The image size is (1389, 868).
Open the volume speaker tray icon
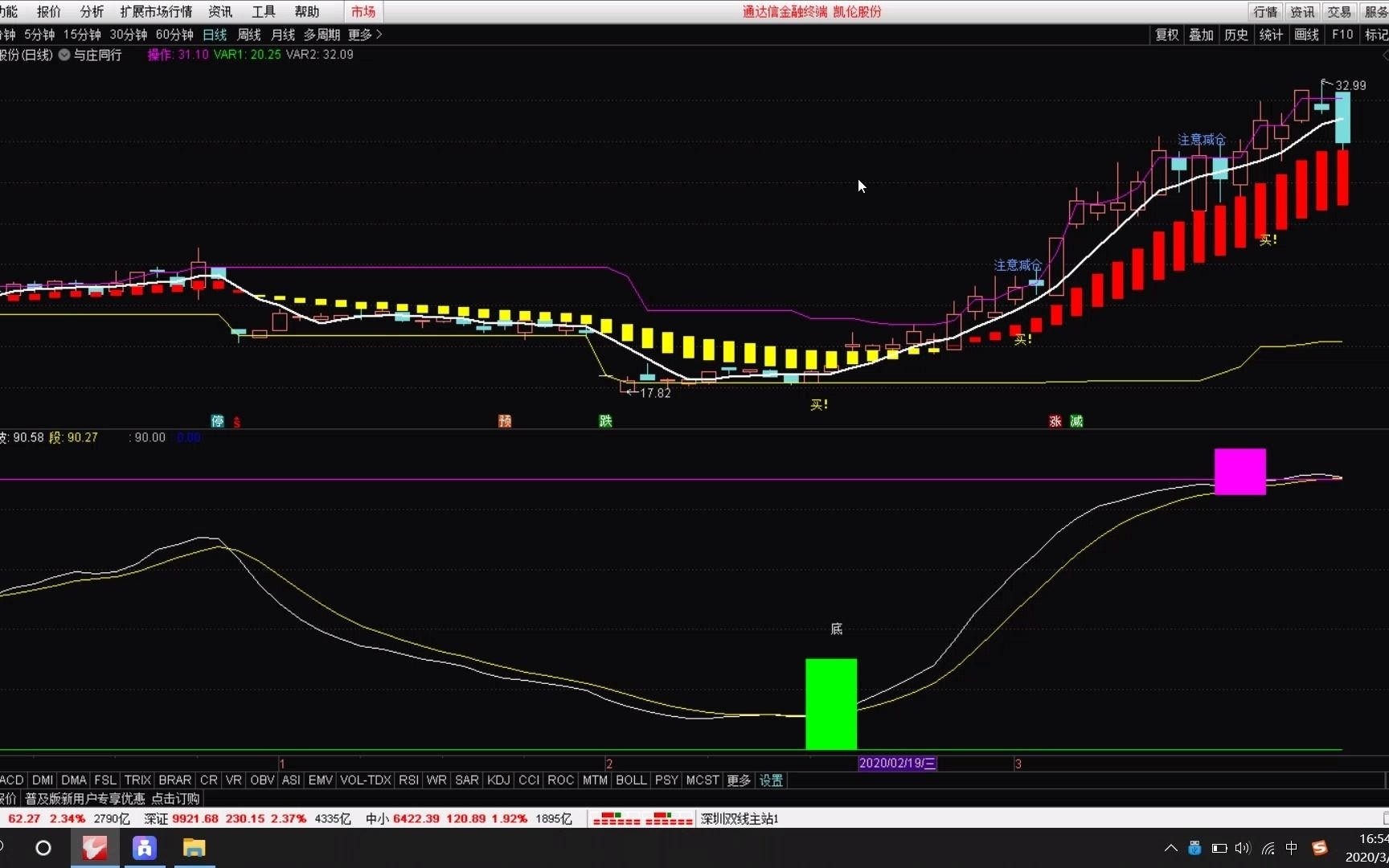1243,848
